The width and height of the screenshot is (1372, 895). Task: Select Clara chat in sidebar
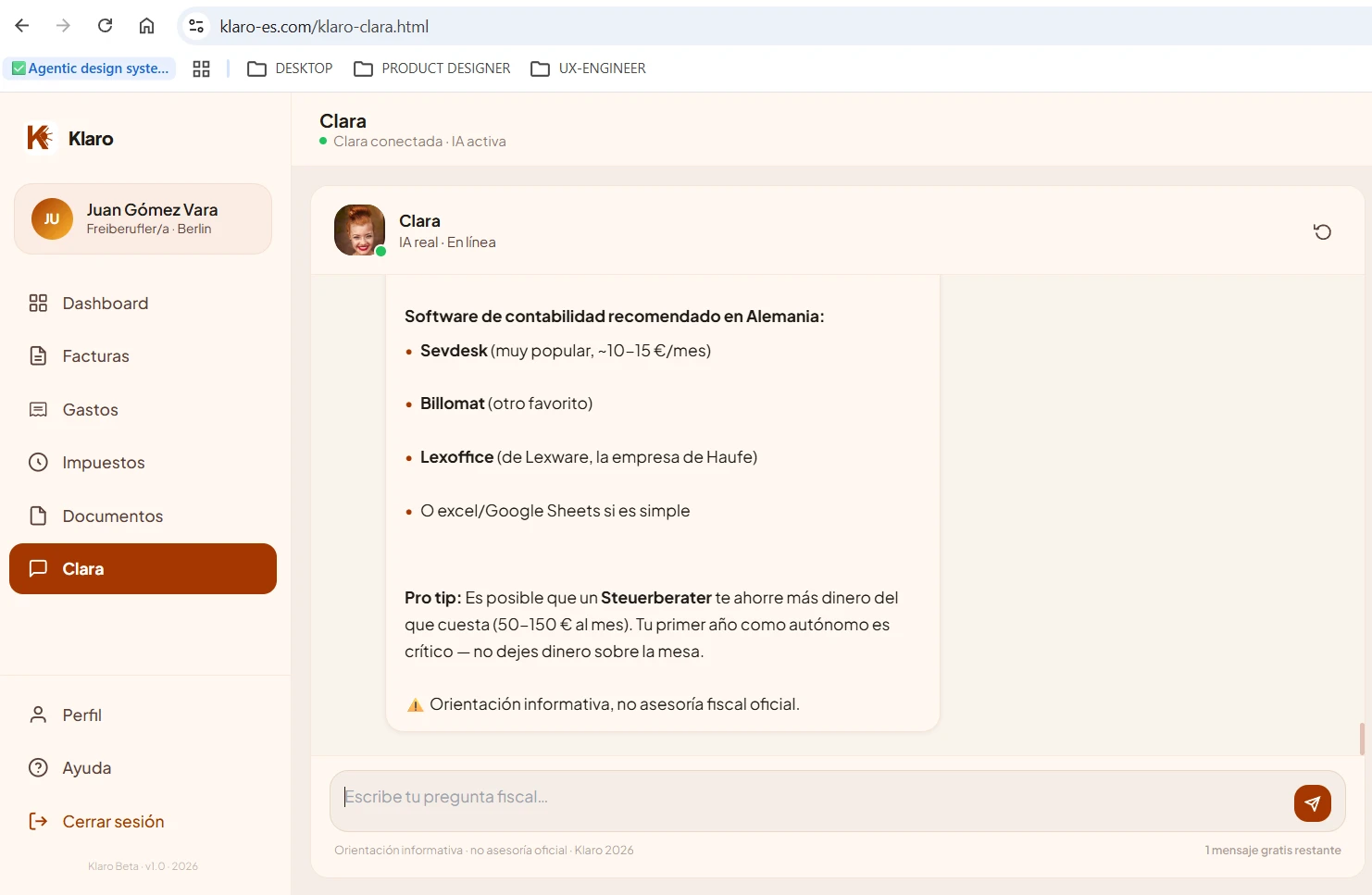(x=143, y=568)
